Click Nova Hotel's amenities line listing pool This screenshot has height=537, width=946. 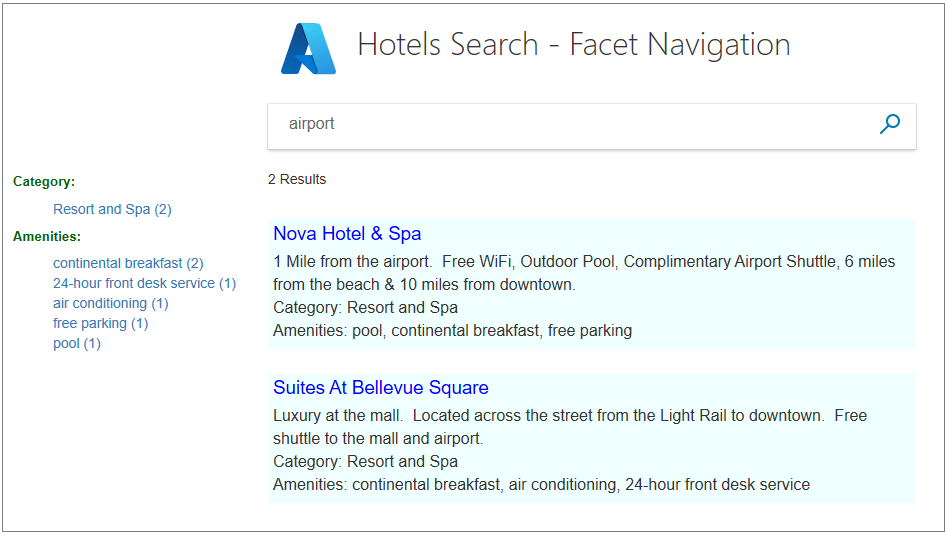[x=452, y=330]
